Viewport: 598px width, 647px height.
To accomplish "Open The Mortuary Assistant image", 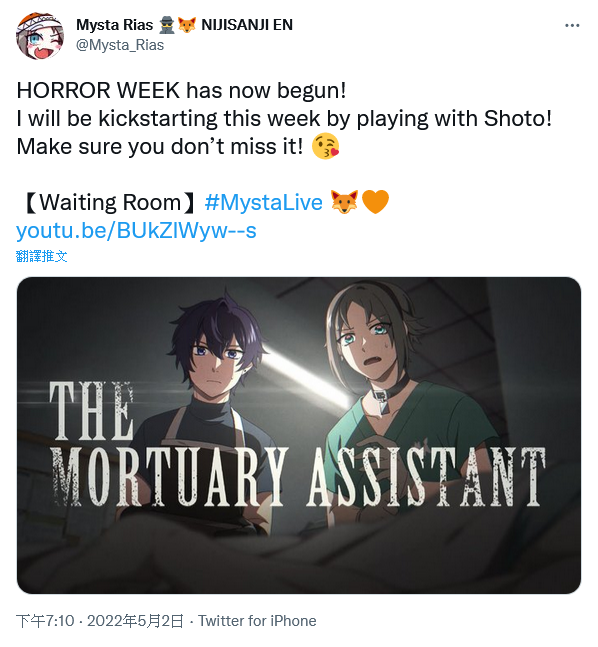I will (x=299, y=435).
